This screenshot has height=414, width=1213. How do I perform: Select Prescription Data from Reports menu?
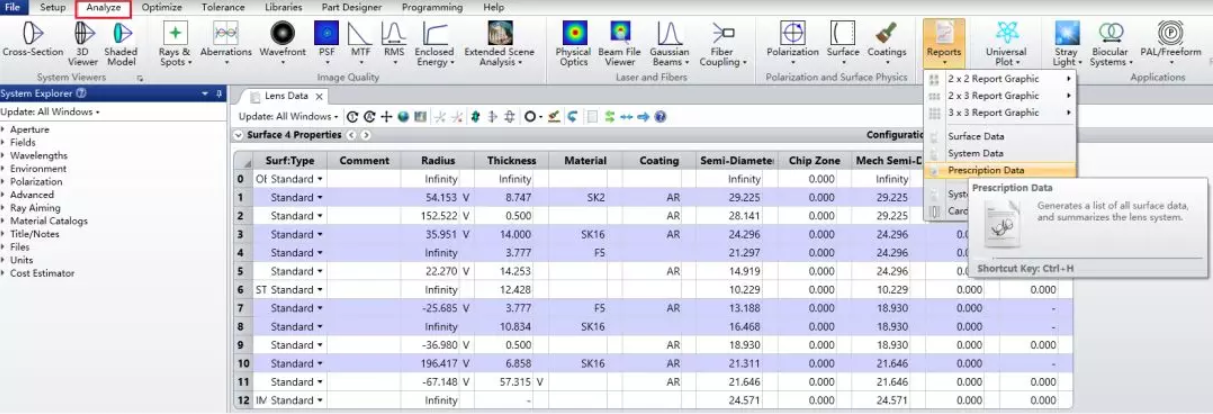(x=986, y=171)
